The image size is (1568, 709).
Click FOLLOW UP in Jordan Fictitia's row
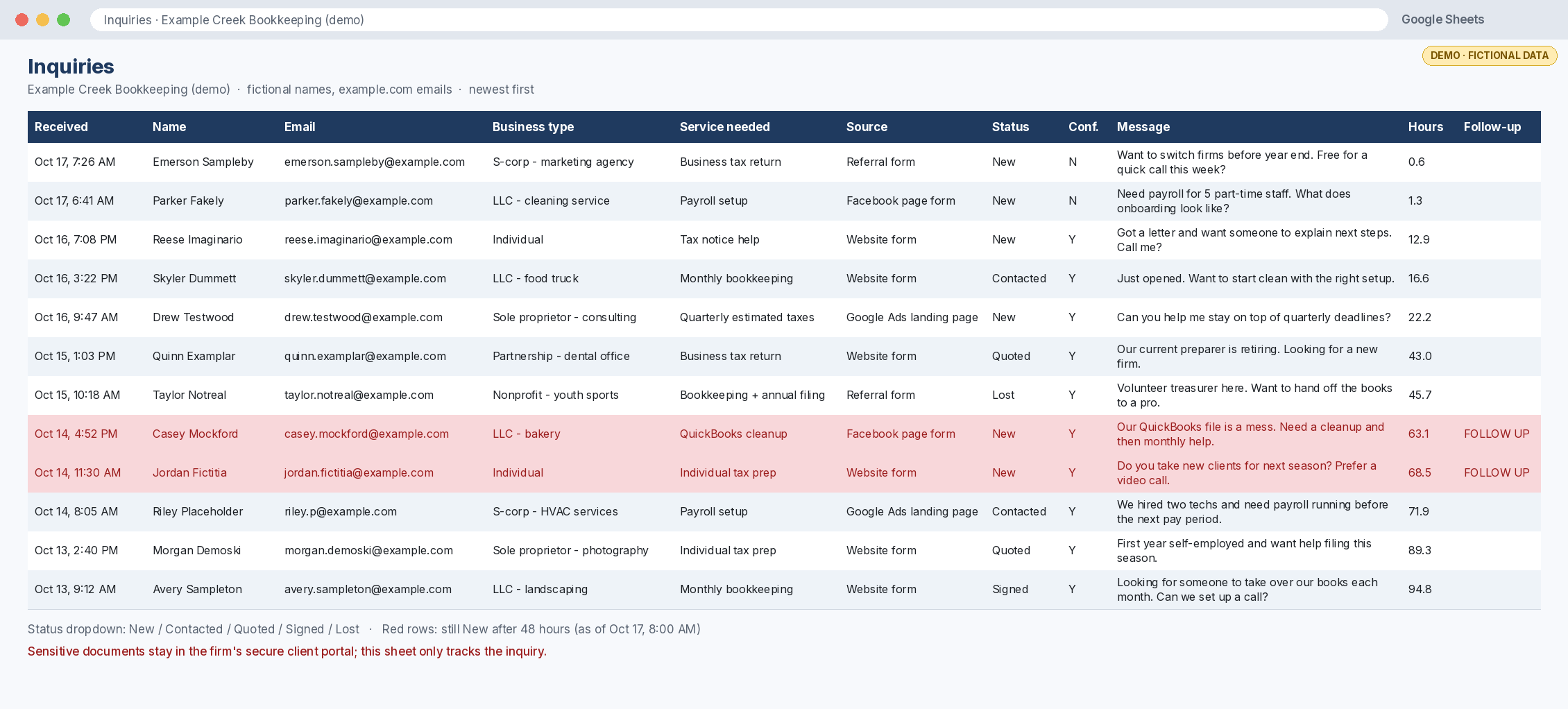coord(1497,472)
